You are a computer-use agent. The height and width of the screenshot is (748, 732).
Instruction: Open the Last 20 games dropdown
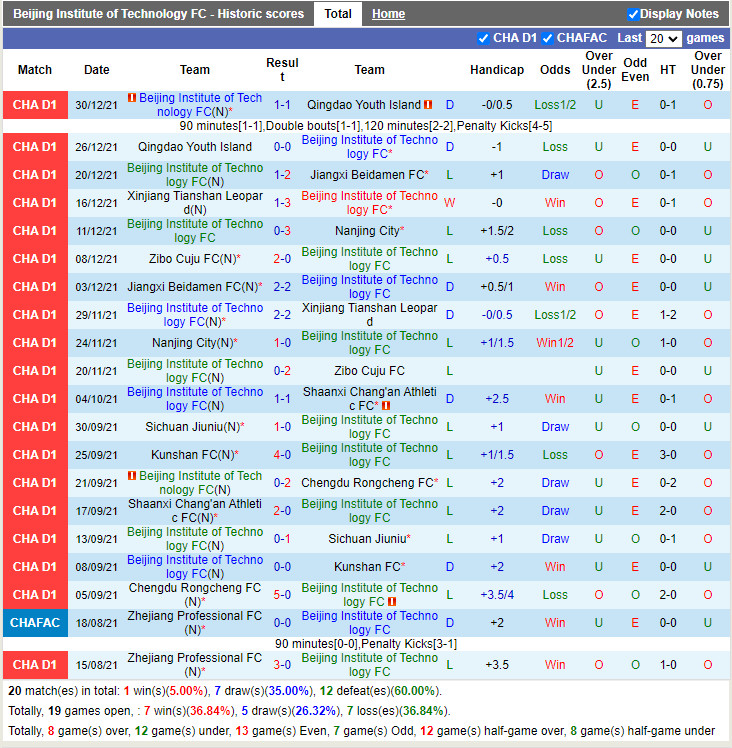click(663, 38)
